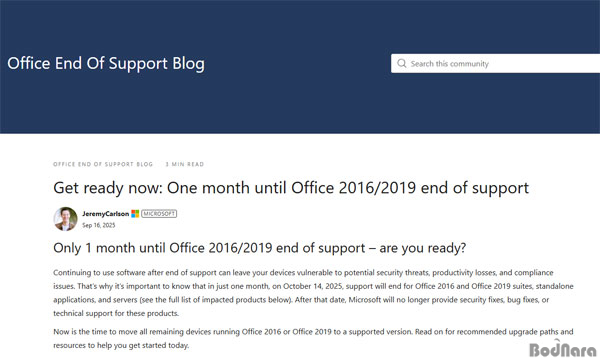Click the 'Only 1 month until' subheading

click(259, 248)
